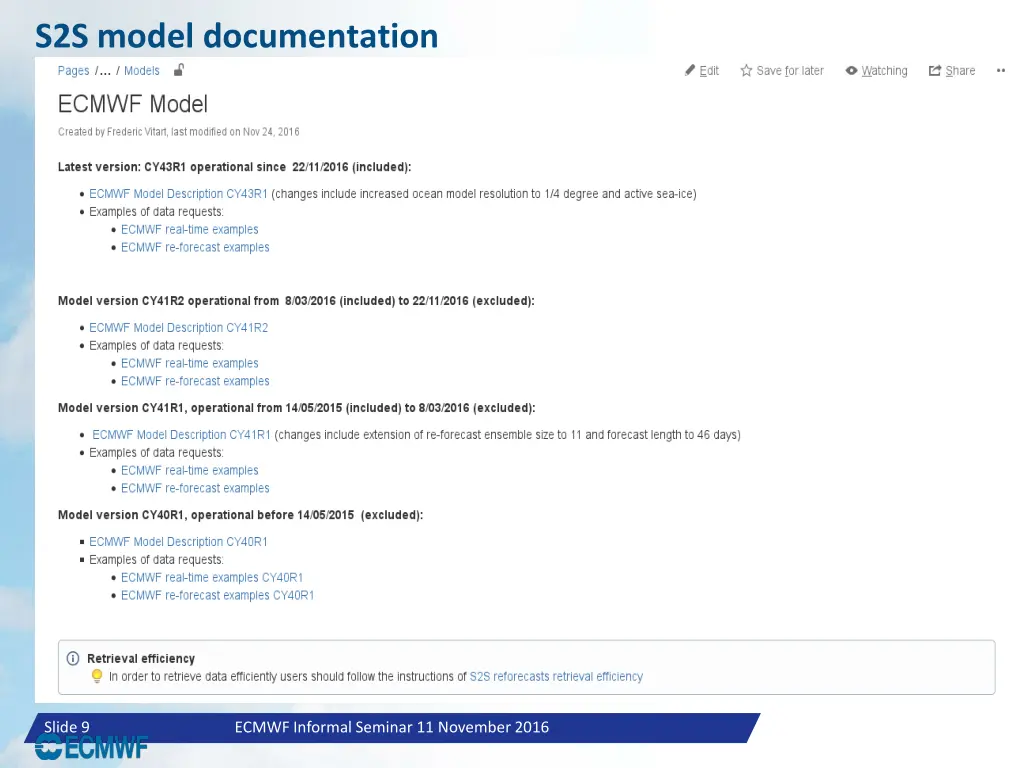Screen dimensions: 1024x768
Task: Open ECMWF Model Description CY41R2 link
Action: click(x=178, y=328)
